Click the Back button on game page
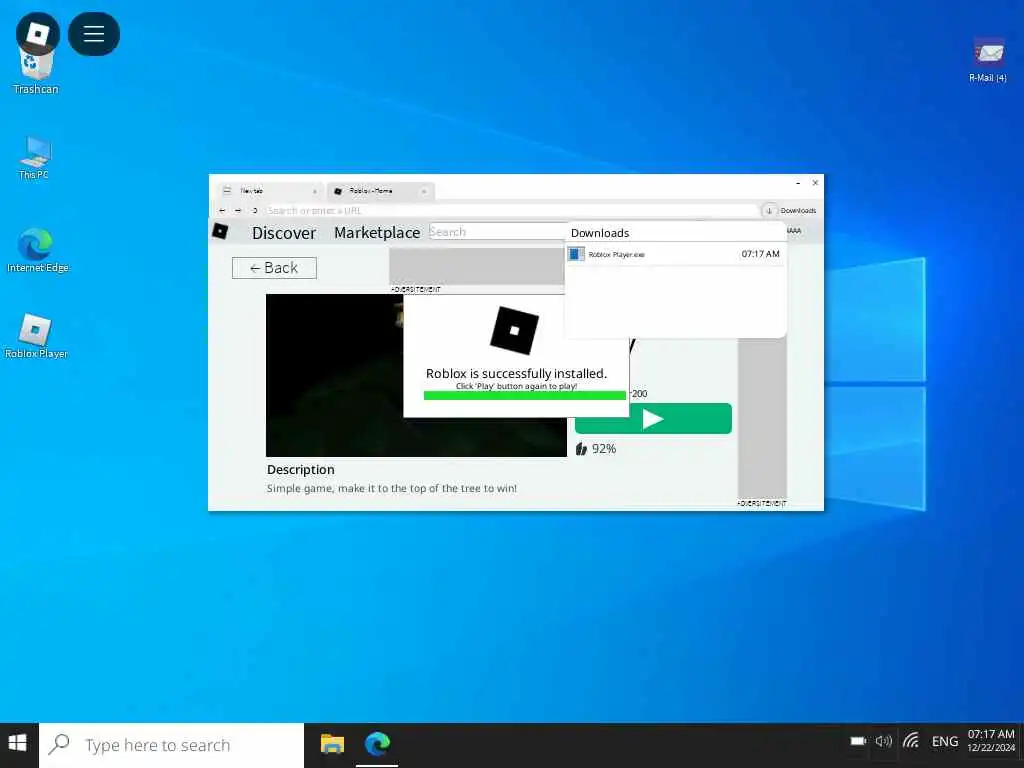The image size is (1024, 768). tap(274, 268)
